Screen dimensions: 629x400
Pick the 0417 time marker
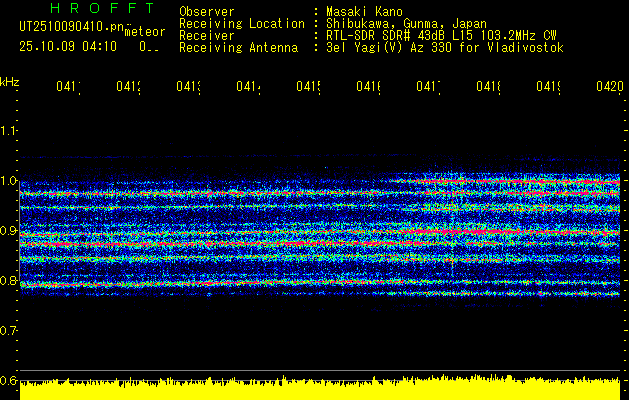click(428, 87)
